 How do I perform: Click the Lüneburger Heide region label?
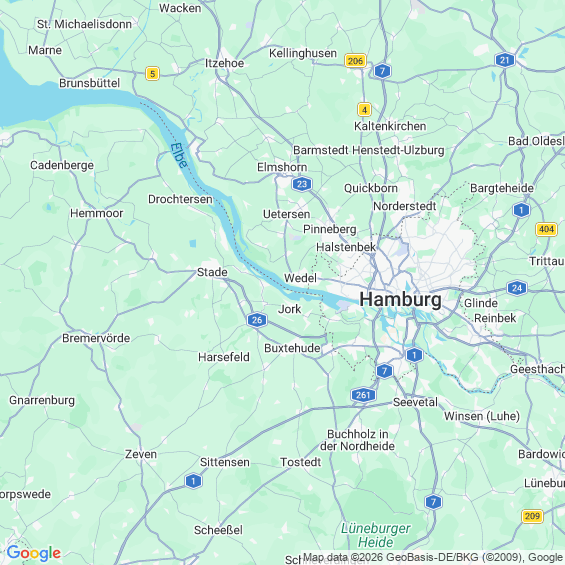click(376, 535)
